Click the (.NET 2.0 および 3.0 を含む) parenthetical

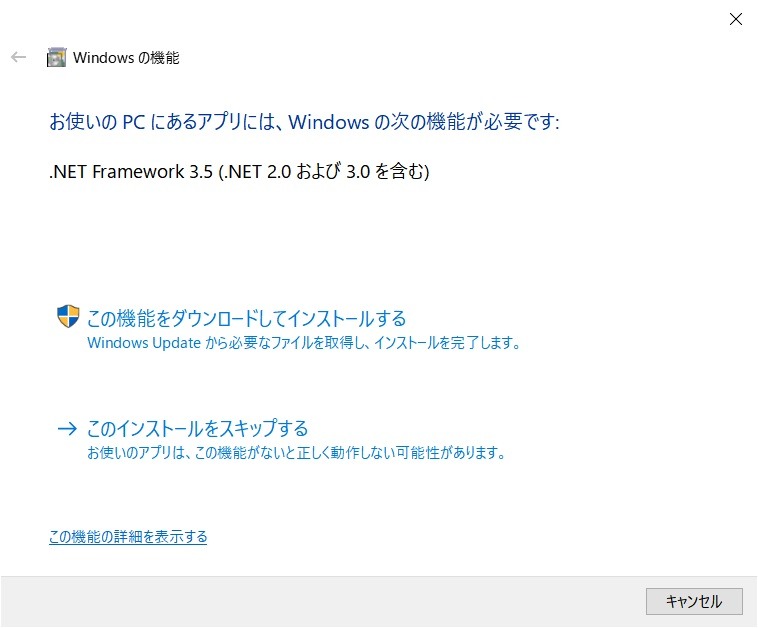click(324, 172)
